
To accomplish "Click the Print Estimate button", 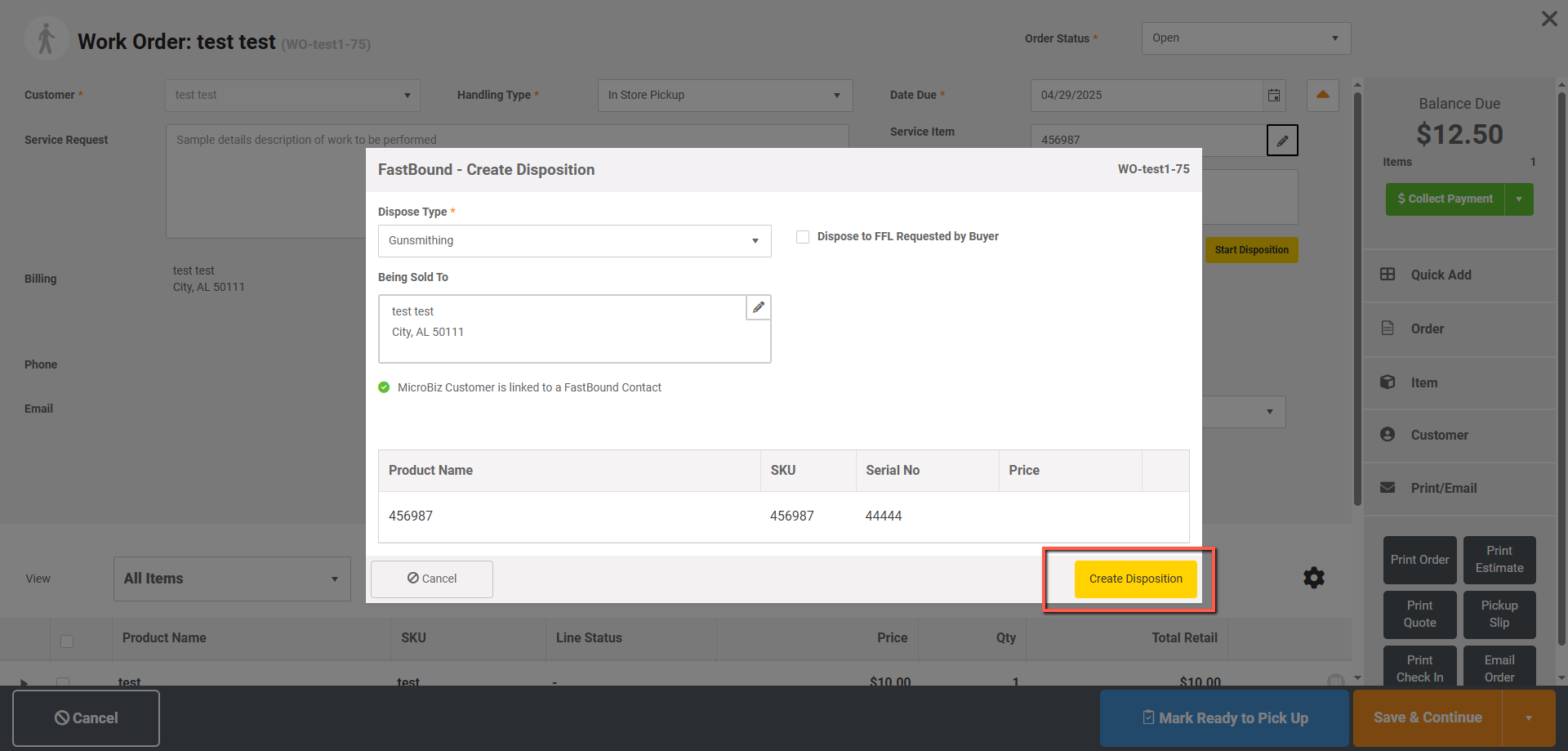I will (x=1499, y=560).
